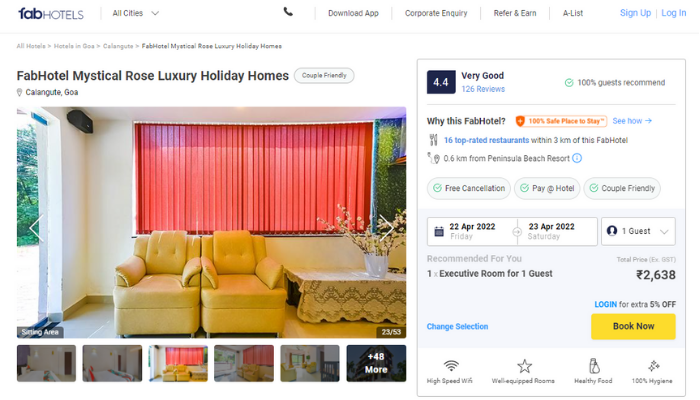Screen dimensions: 700x400
Task: Click the calendar icon in date picker
Action: [x=439, y=231]
